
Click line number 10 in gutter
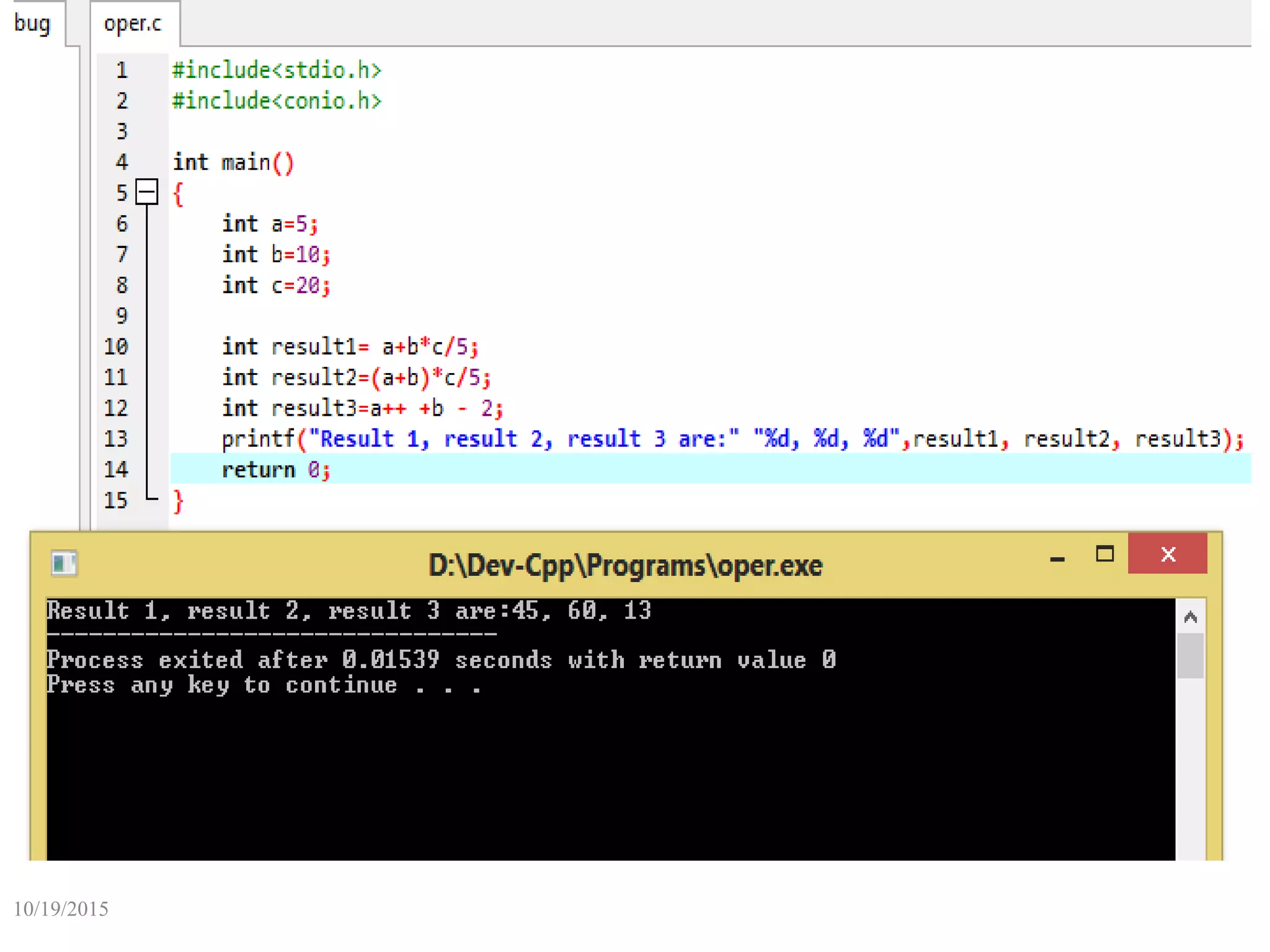tap(117, 346)
